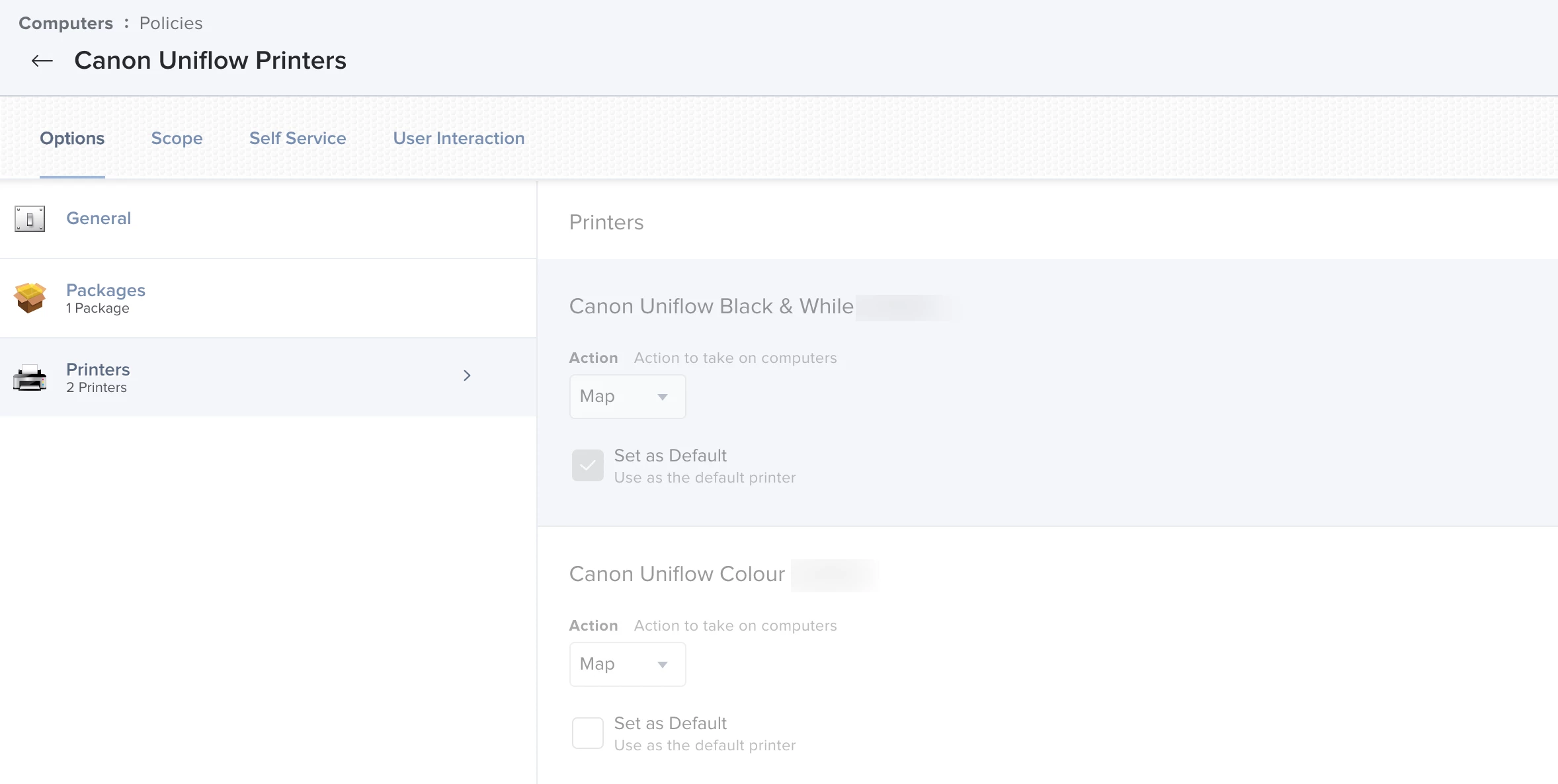This screenshot has height=784, width=1558.
Task: Go to Policies breadcrumb link
Action: [x=171, y=23]
